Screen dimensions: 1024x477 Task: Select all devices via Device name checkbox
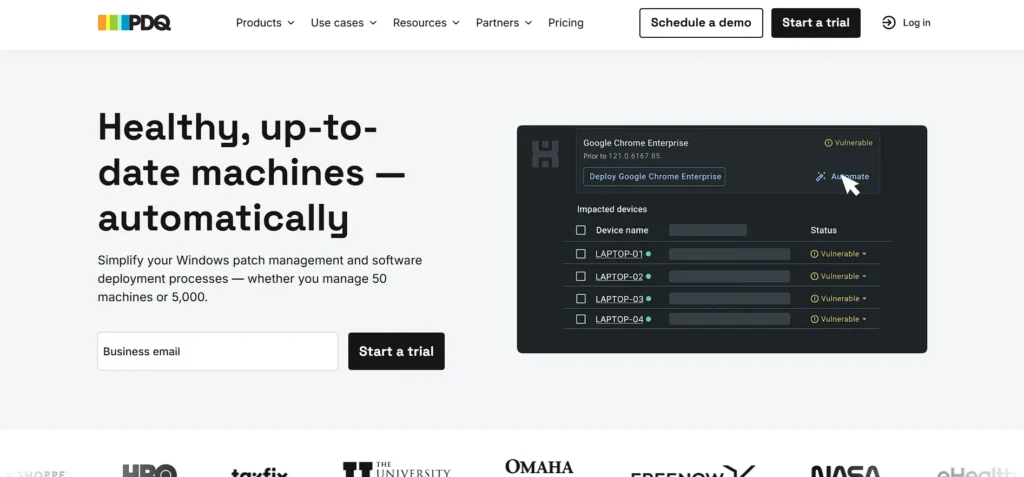click(581, 230)
